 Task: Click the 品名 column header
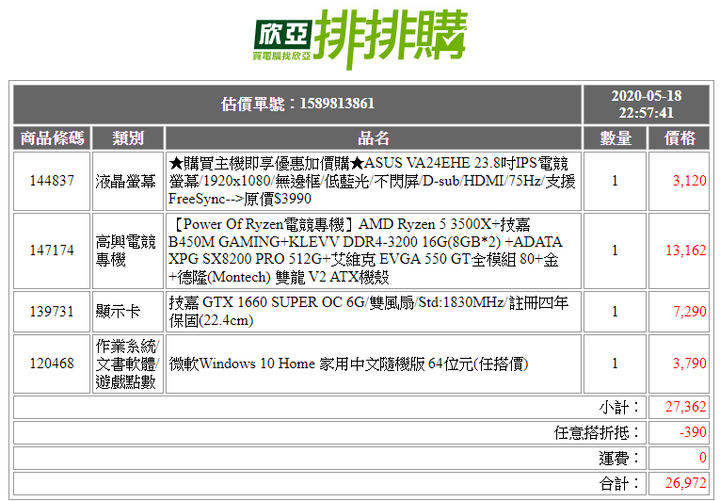[x=373, y=138]
